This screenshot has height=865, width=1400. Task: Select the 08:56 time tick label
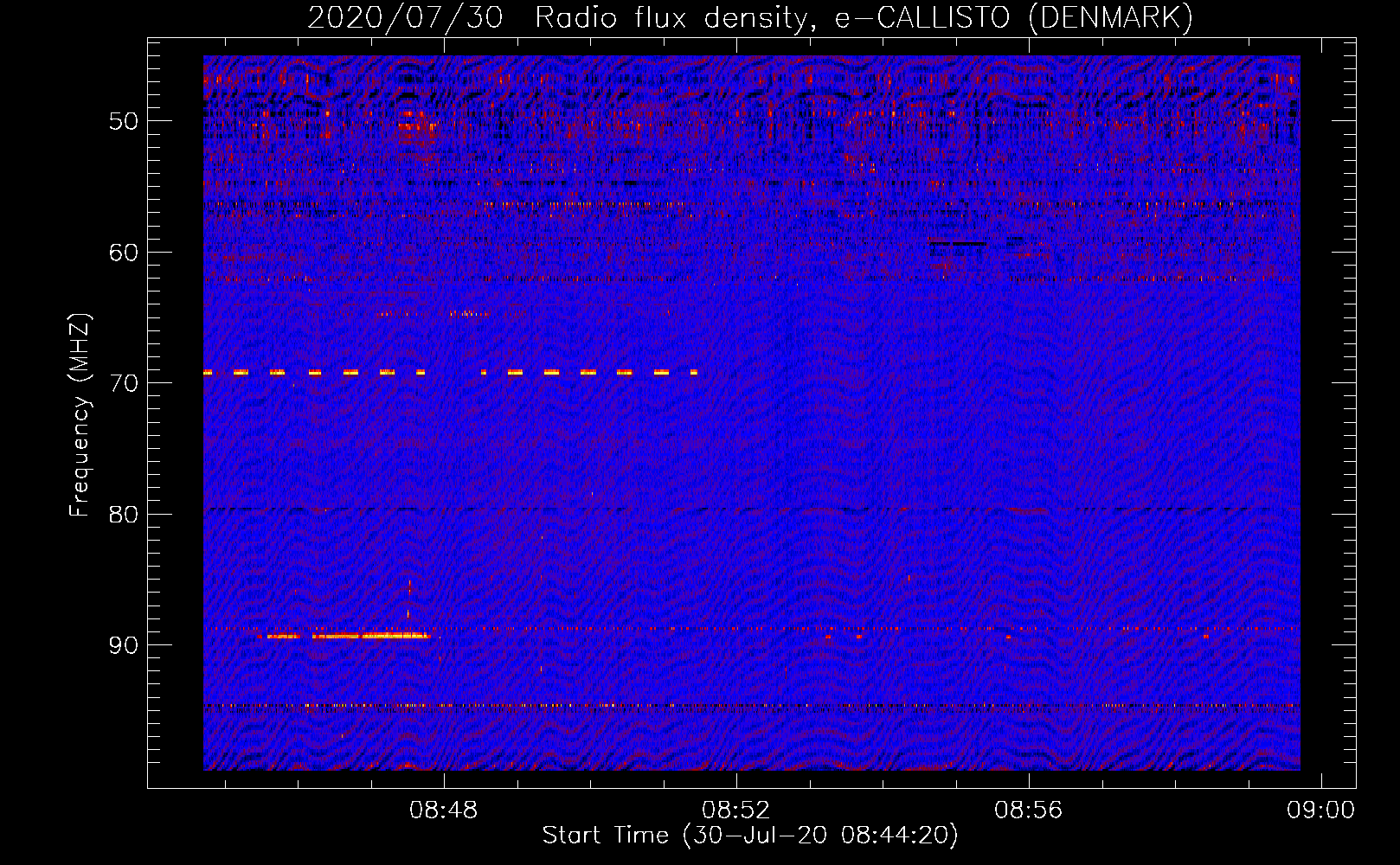pyautogui.click(x=1029, y=811)
